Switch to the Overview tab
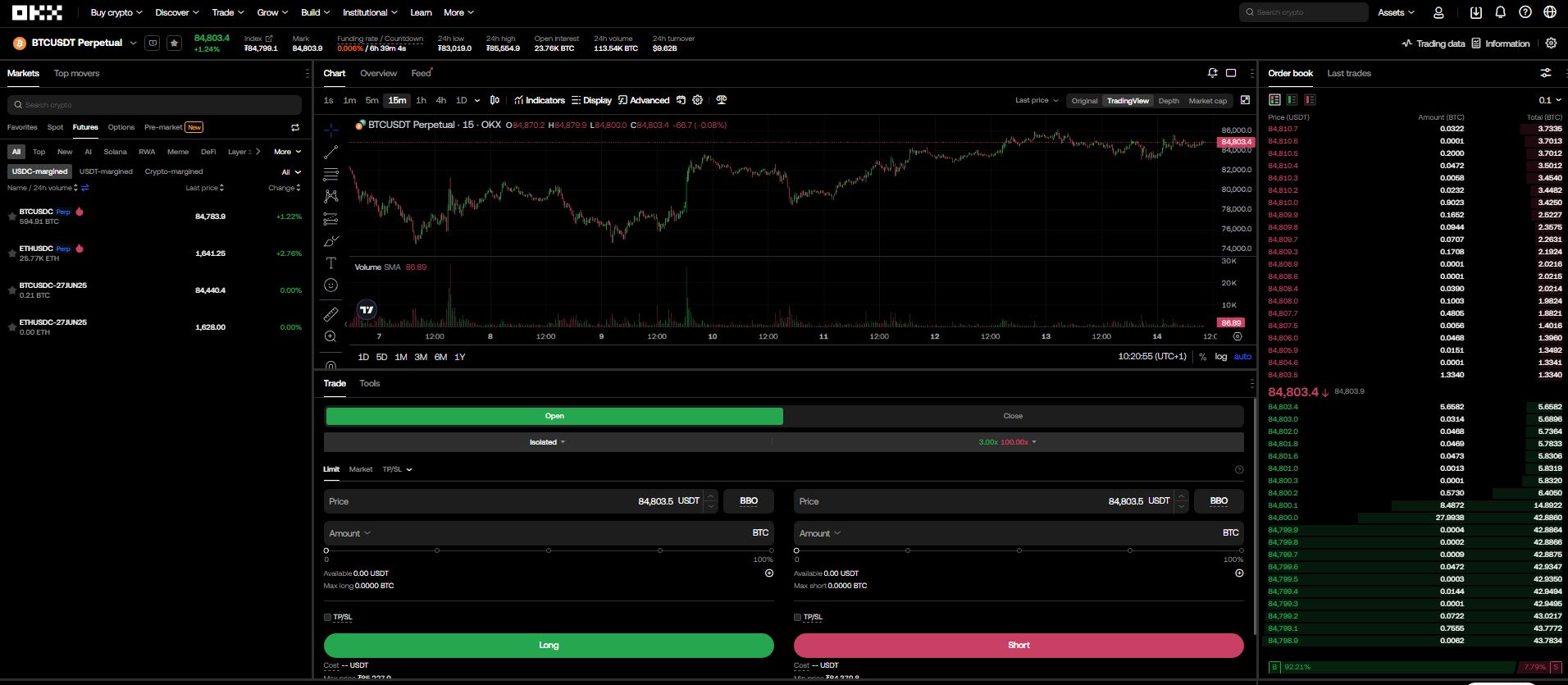This screenshot has height=685, width=1568. click(378, 73)
